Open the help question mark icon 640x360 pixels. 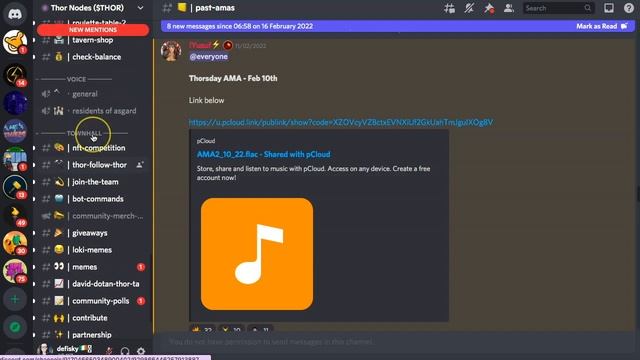pyautogui.click(x=629, y=8)
